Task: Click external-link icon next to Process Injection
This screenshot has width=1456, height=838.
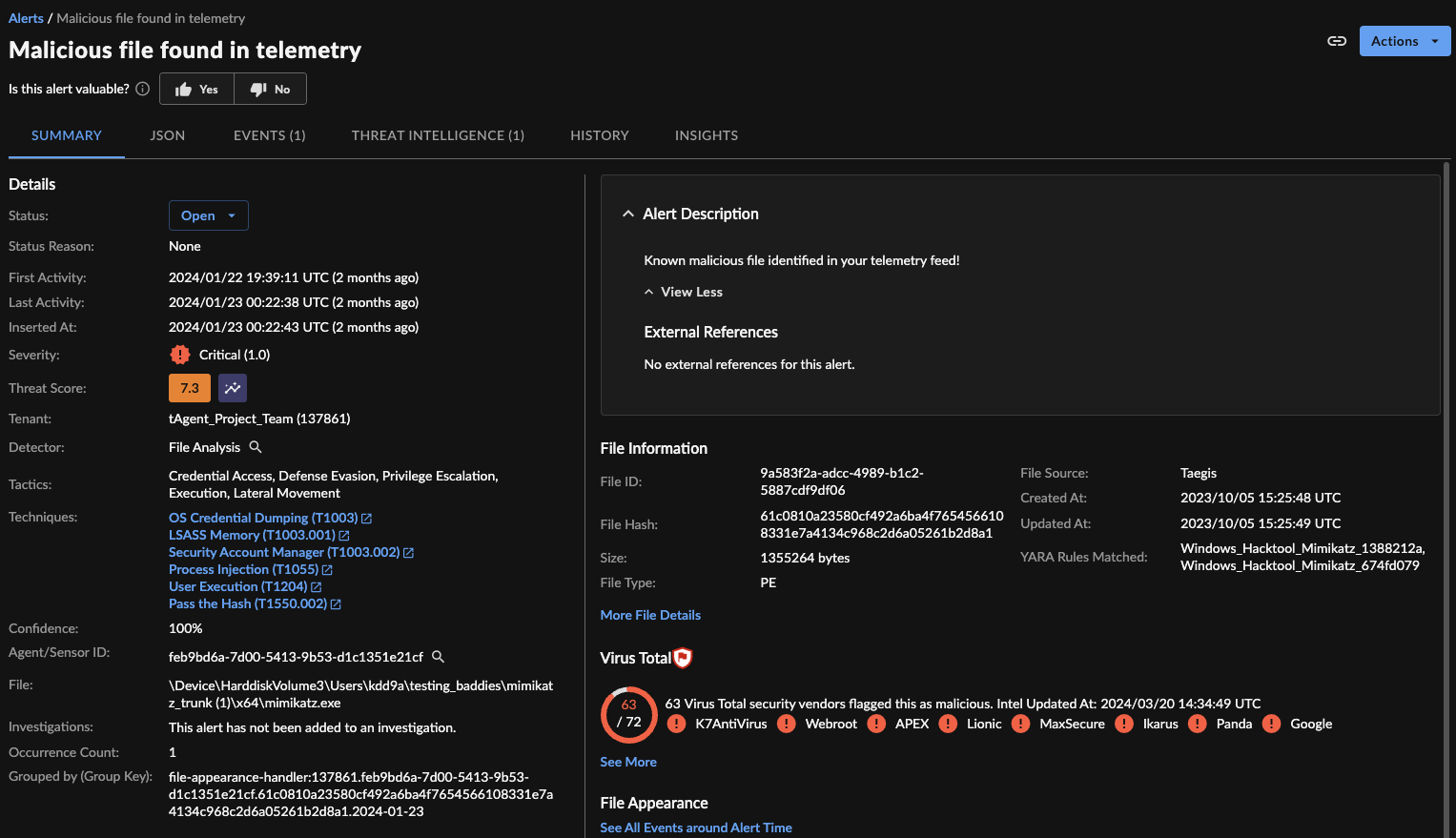Action: click(327, 570)
